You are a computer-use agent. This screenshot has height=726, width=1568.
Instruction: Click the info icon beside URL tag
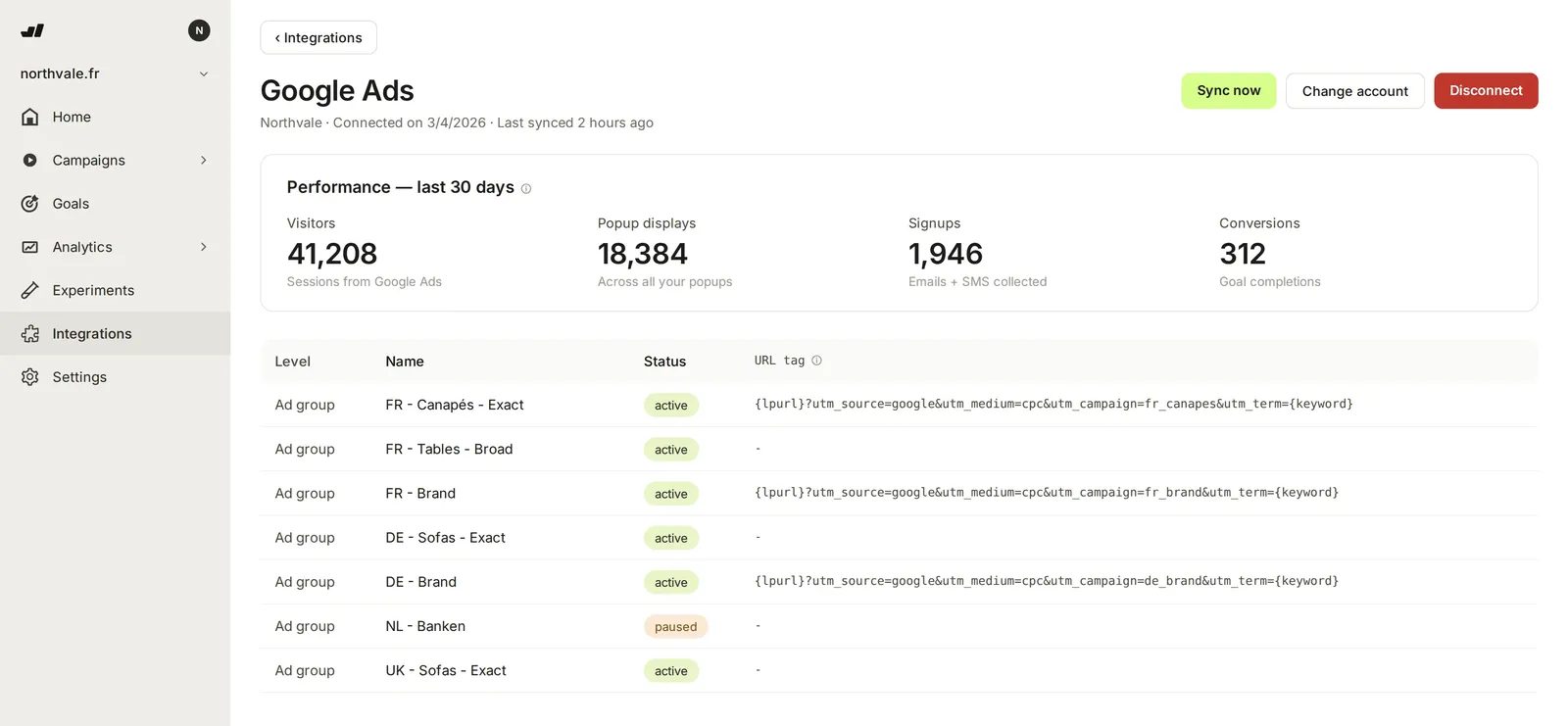[816, 361]
